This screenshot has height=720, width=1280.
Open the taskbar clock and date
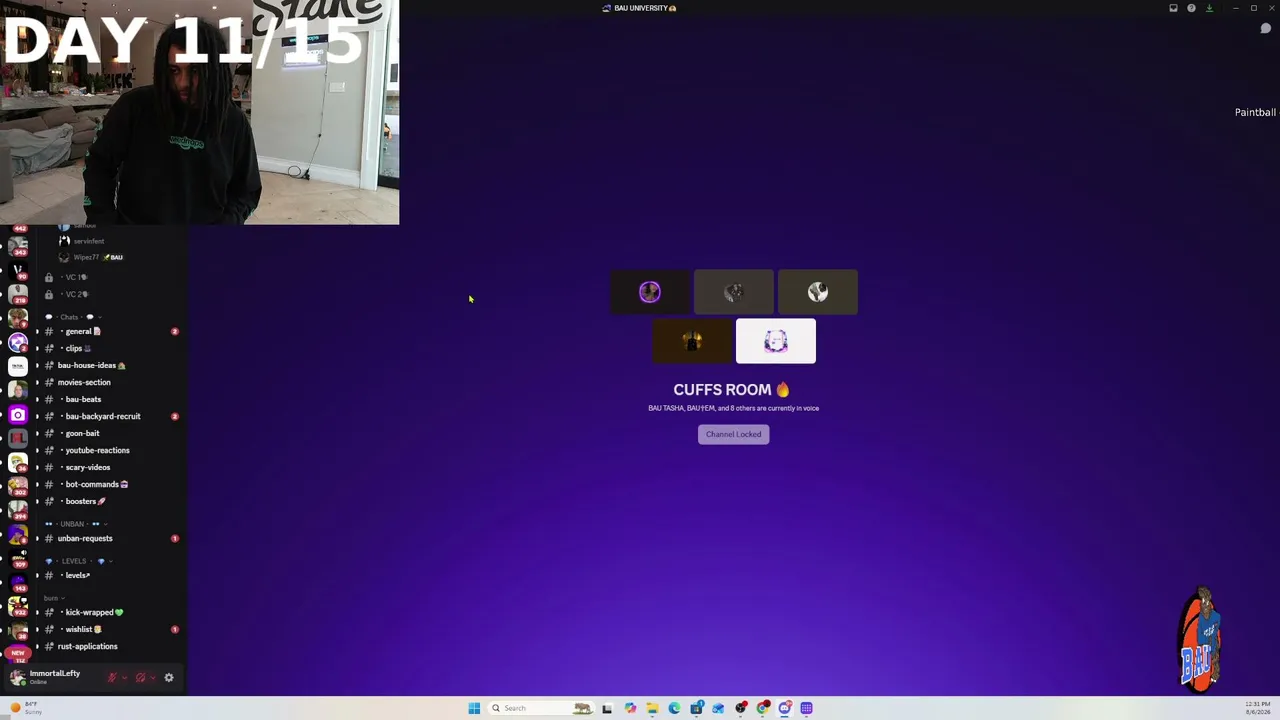tap(1258, 708)
